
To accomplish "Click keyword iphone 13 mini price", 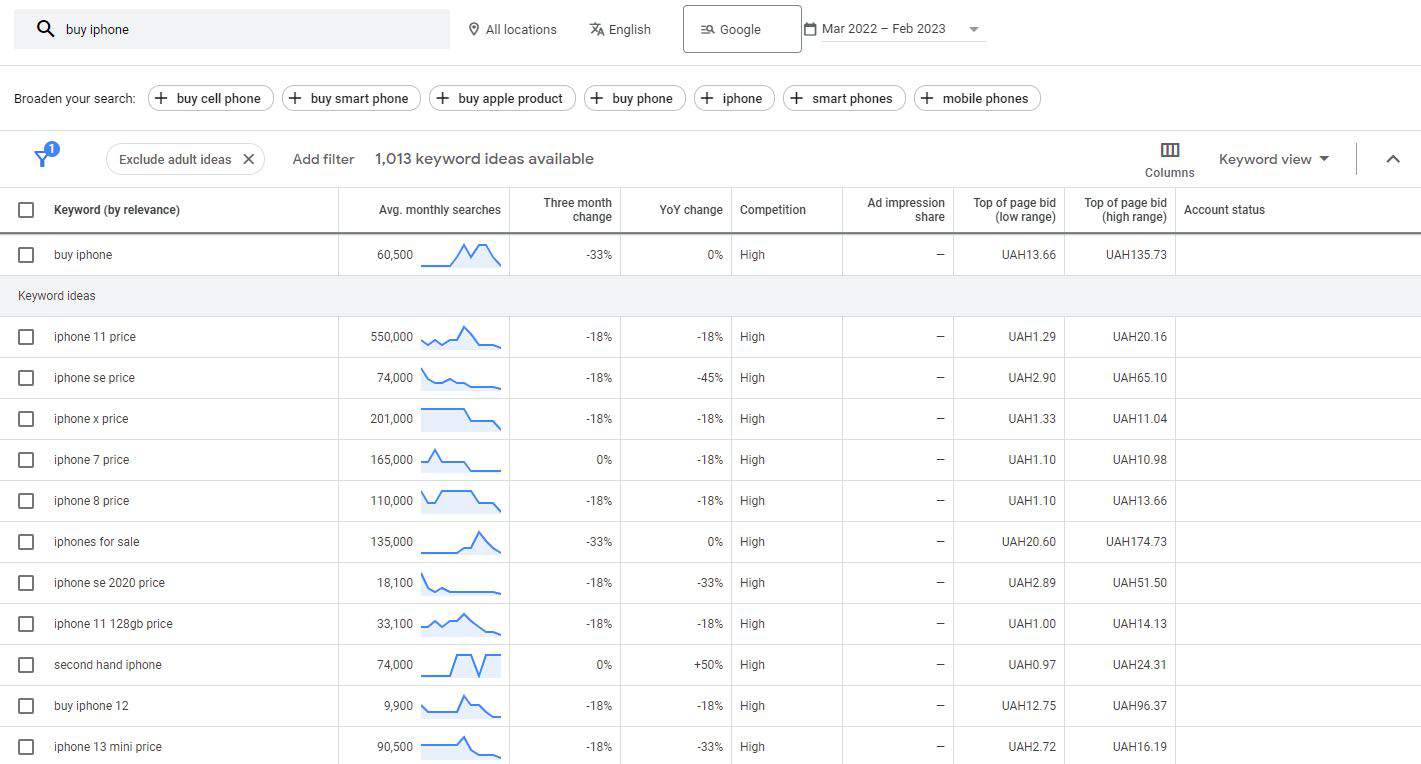I will click(108, 747).
